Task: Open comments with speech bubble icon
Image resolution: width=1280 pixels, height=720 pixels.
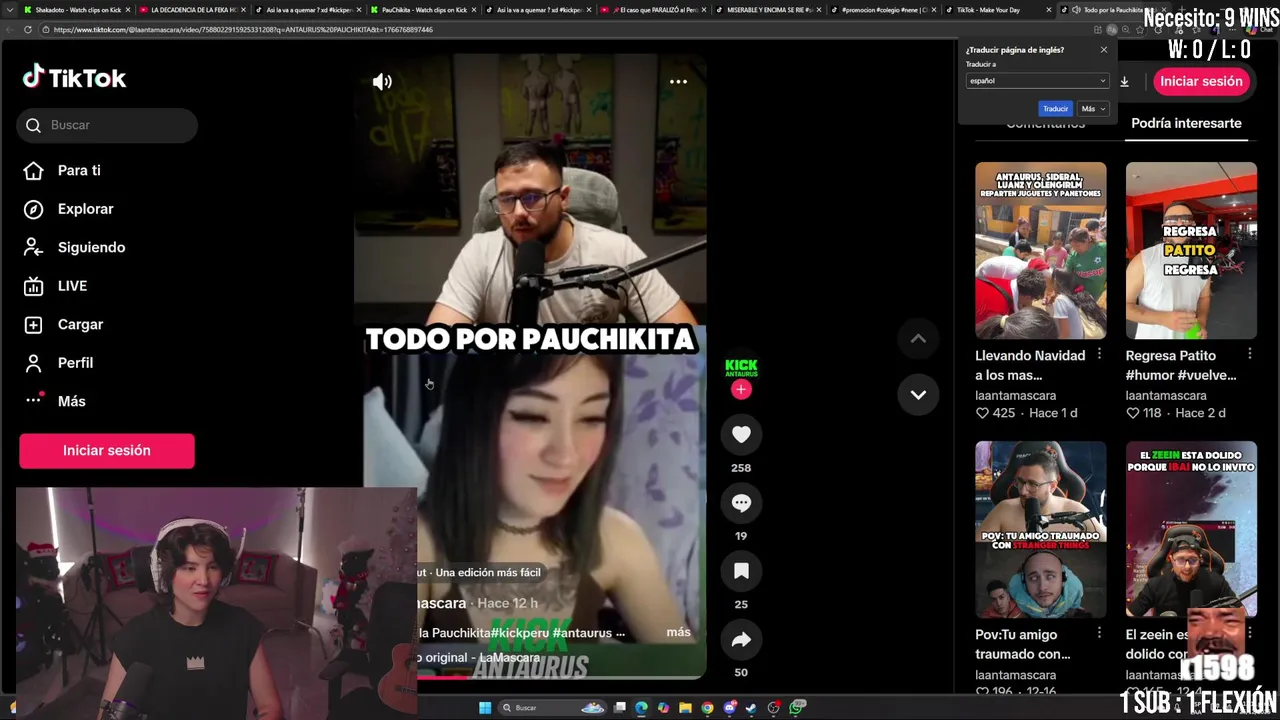Action: coord(741,503)
